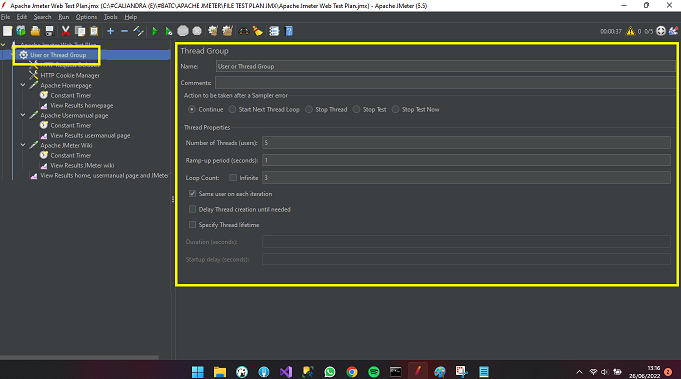681x379 pixels.
Task: Open the Function Helper dialog icon
Action: coord(274,31)
